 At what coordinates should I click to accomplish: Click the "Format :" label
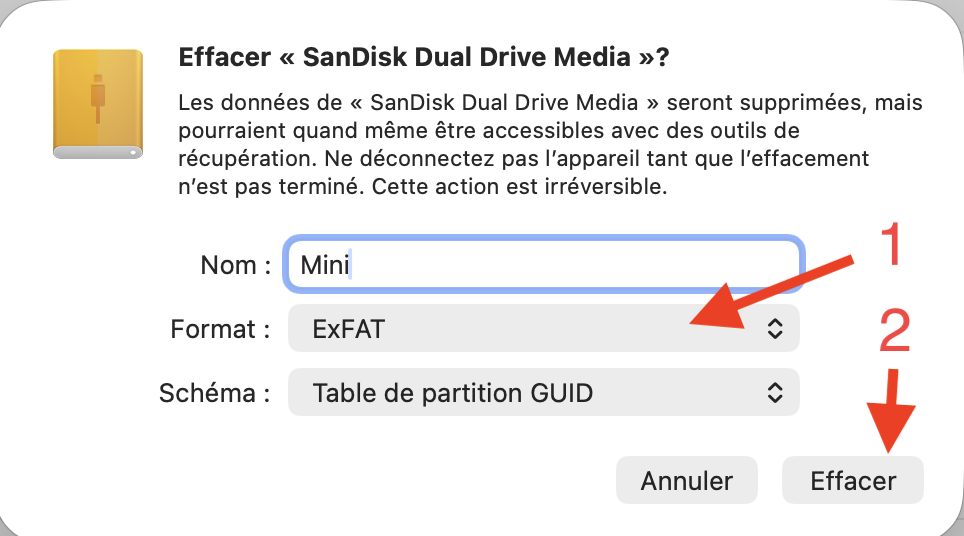coord(220,330)
